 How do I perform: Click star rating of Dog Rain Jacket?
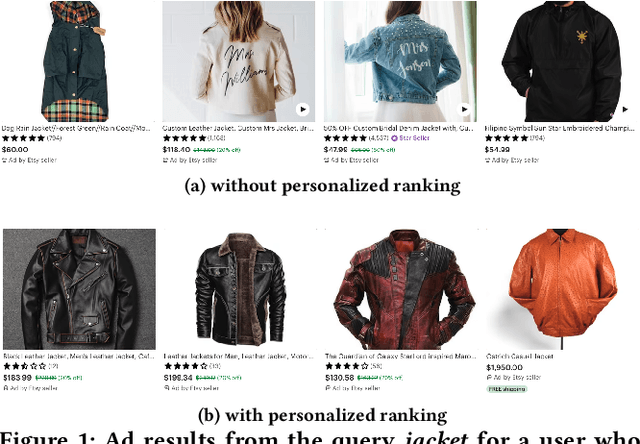click(23, 138)
